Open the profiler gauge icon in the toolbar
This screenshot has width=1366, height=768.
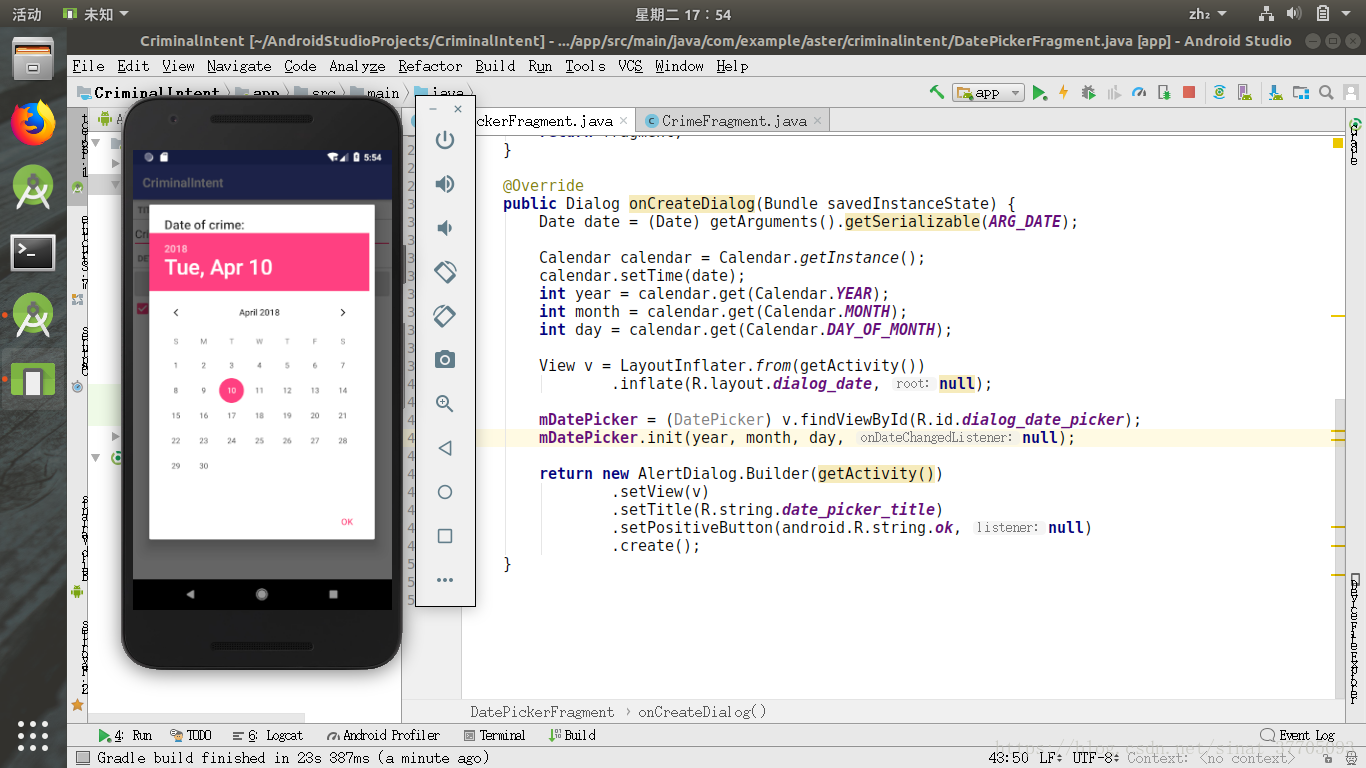coord(1139,92)
